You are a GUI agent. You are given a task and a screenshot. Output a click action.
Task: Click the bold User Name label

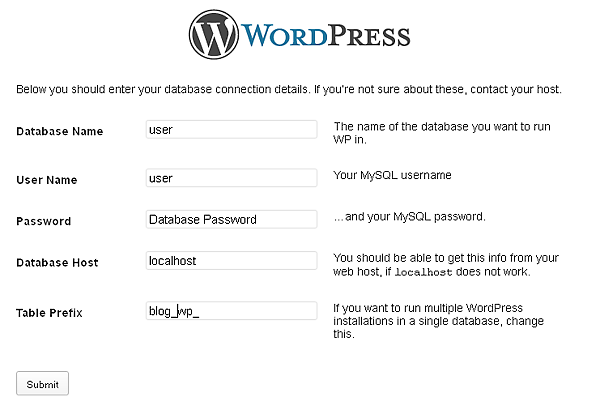47,180
